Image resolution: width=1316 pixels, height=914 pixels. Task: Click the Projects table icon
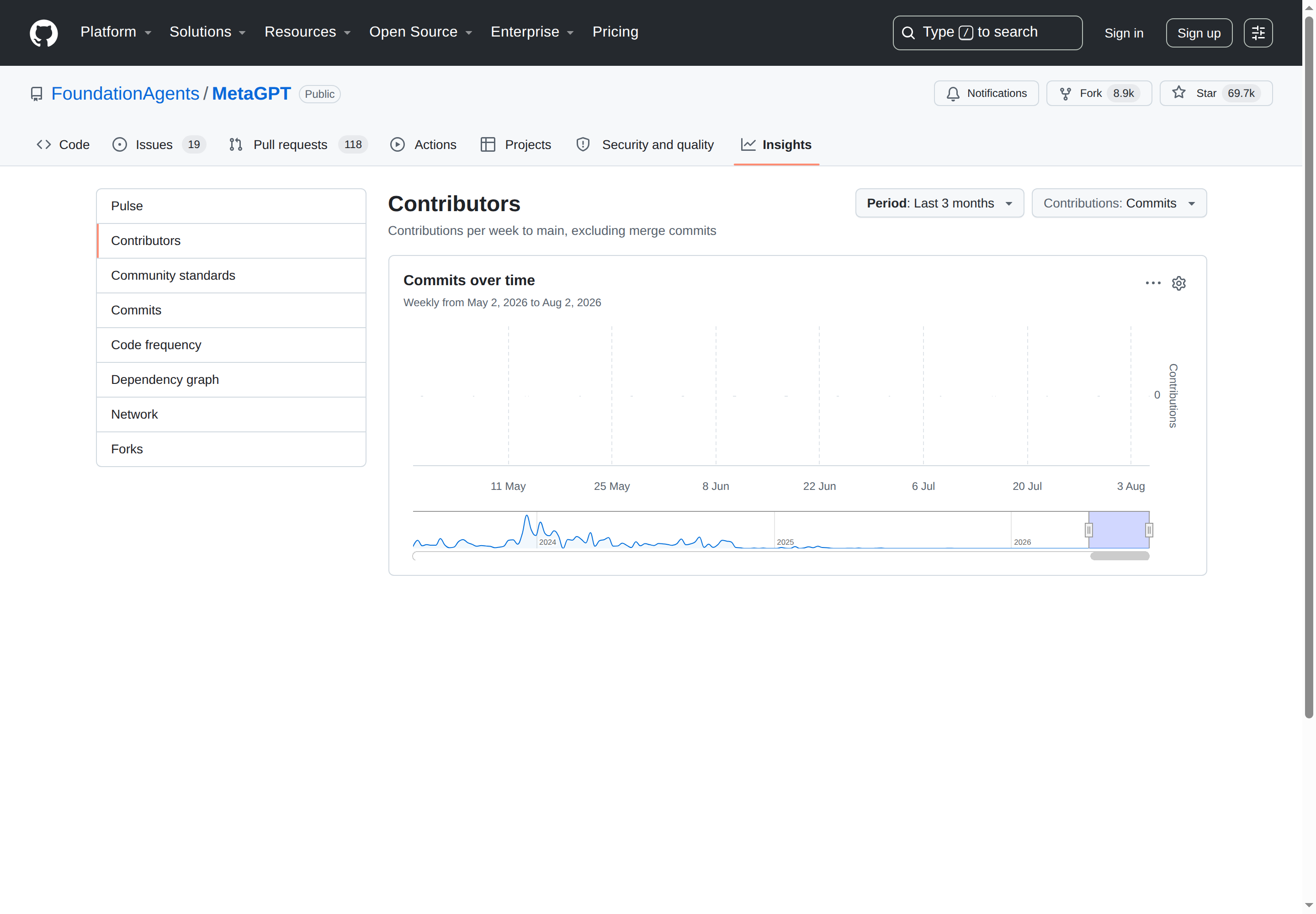pos(488,144)
